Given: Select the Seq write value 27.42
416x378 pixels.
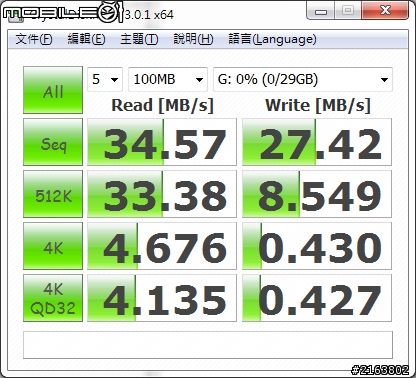Looking at the screenshot, I should point(317,142).
